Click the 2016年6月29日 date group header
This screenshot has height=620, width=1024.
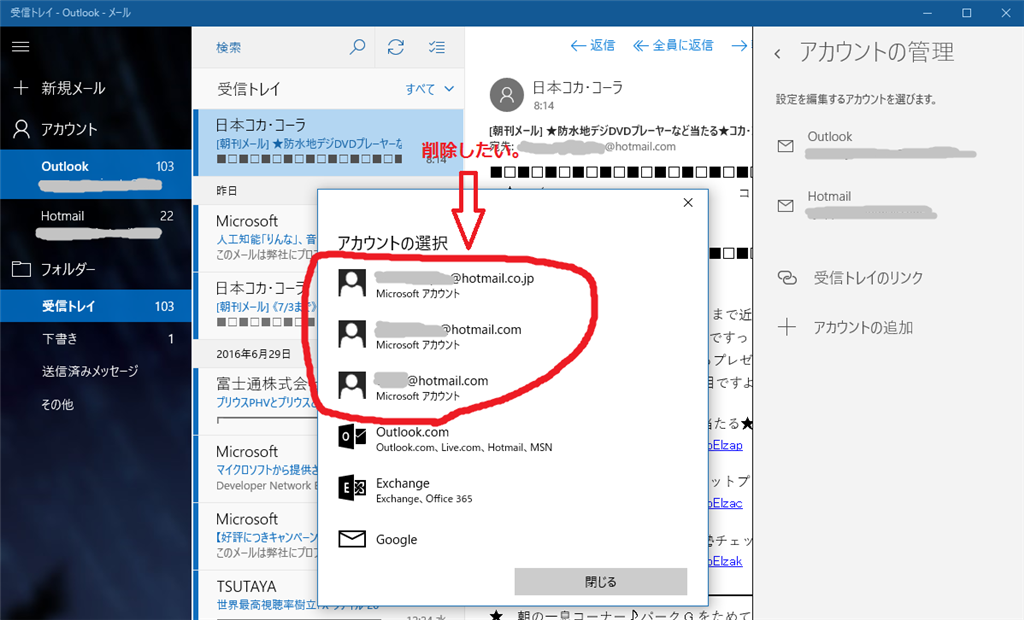[253, 354]
